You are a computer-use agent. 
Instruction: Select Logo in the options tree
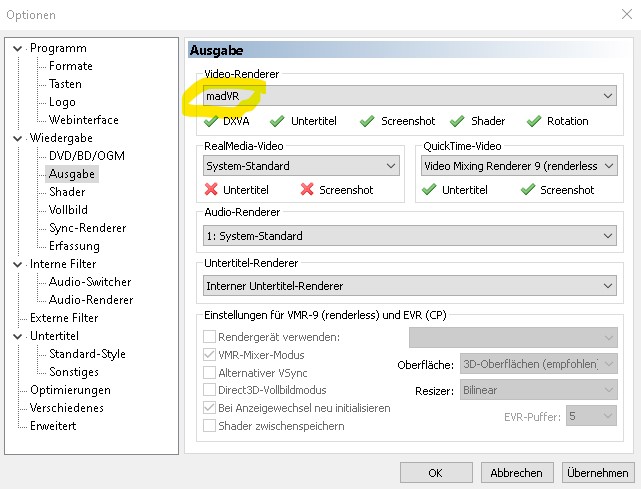coord(62,102)
